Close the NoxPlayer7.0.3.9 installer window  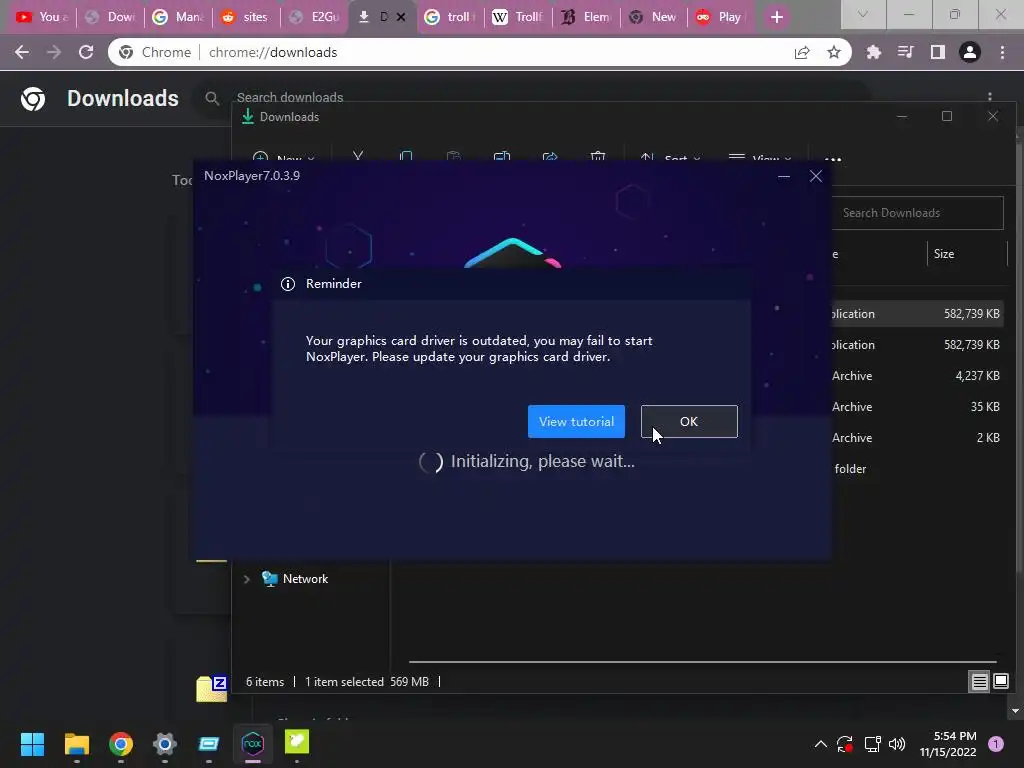[816, 176]
